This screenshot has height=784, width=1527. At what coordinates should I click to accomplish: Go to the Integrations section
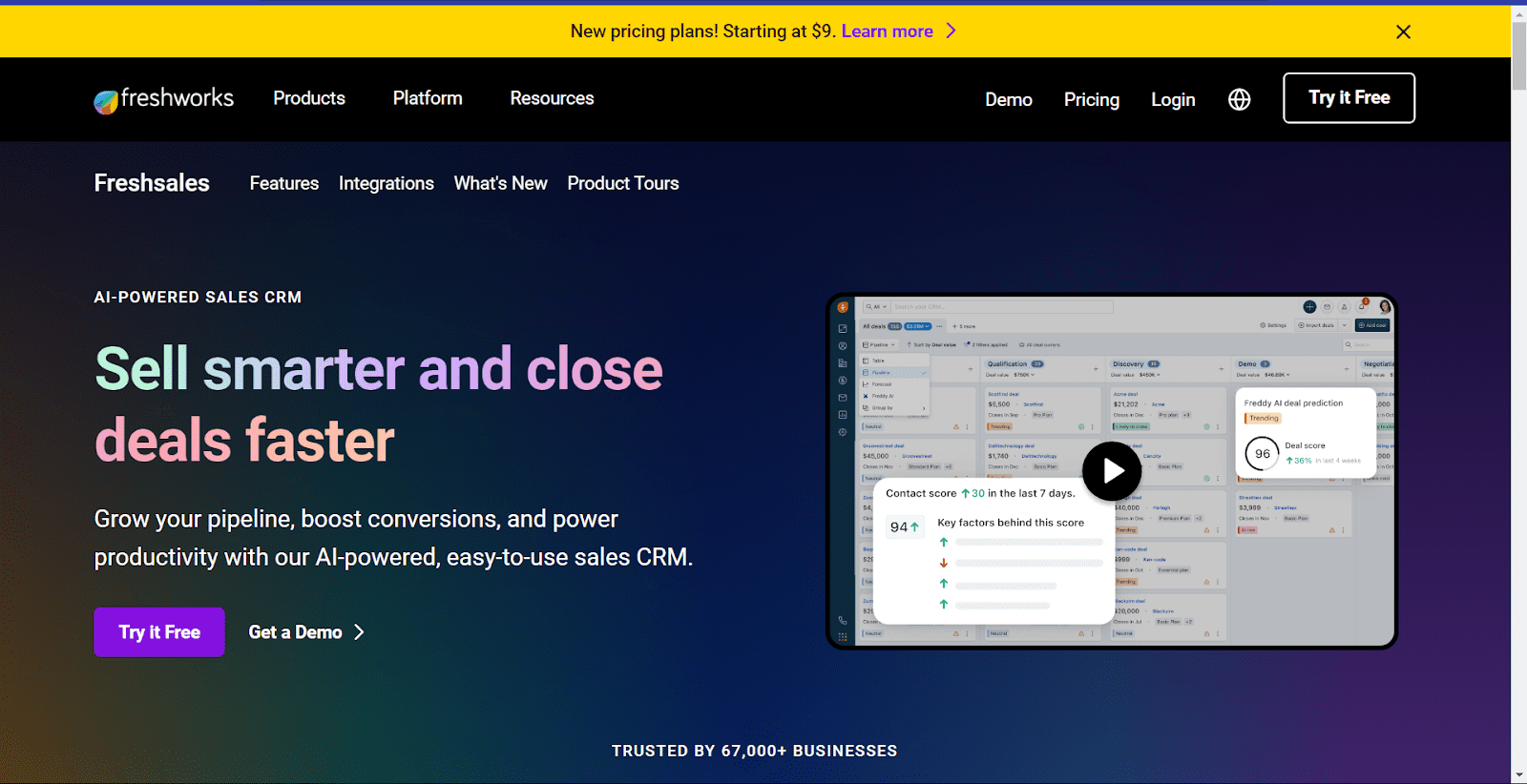(387, 183)
